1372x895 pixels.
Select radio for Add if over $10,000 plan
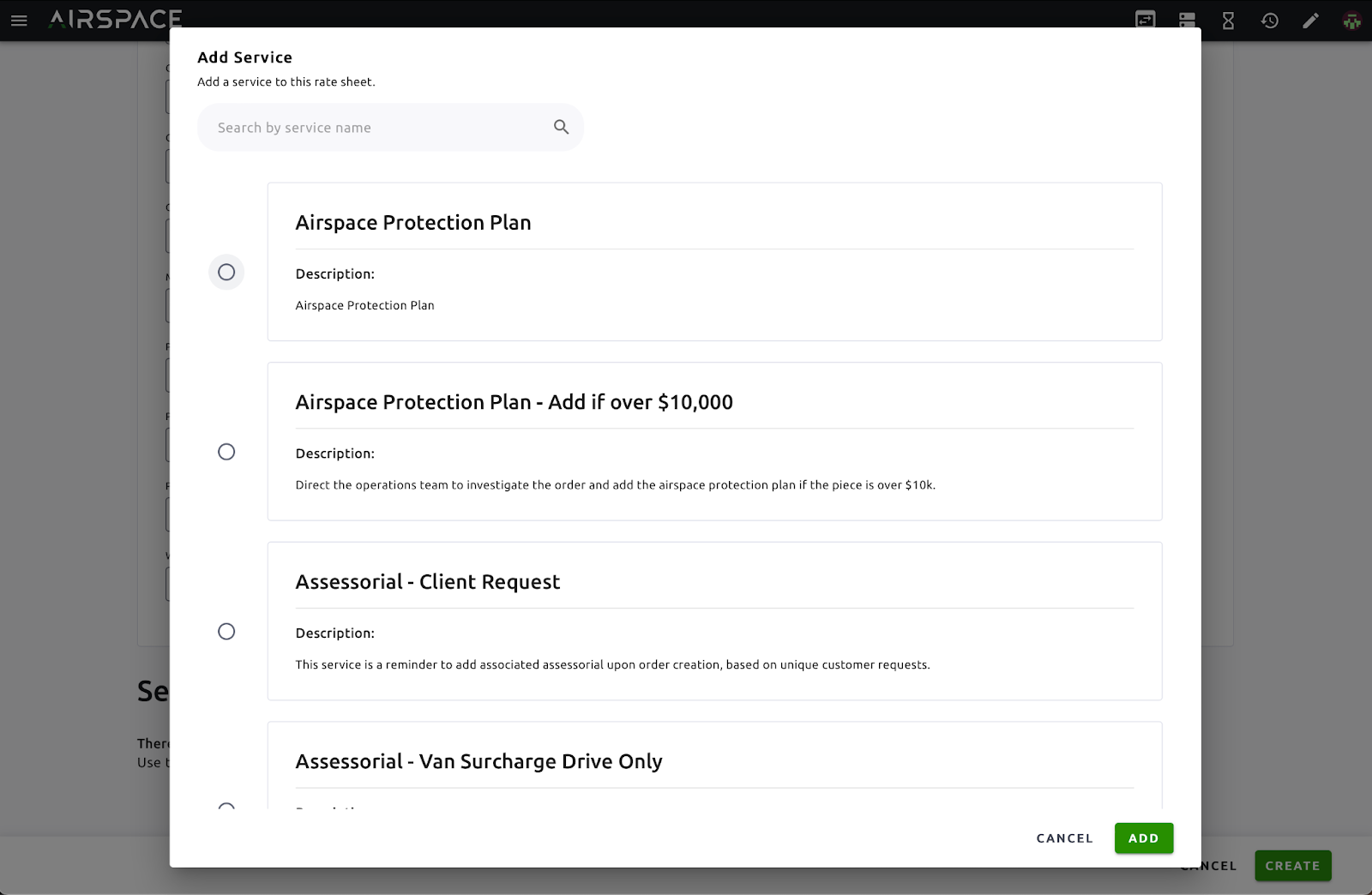pyautogui.click(x=226, y=452)
